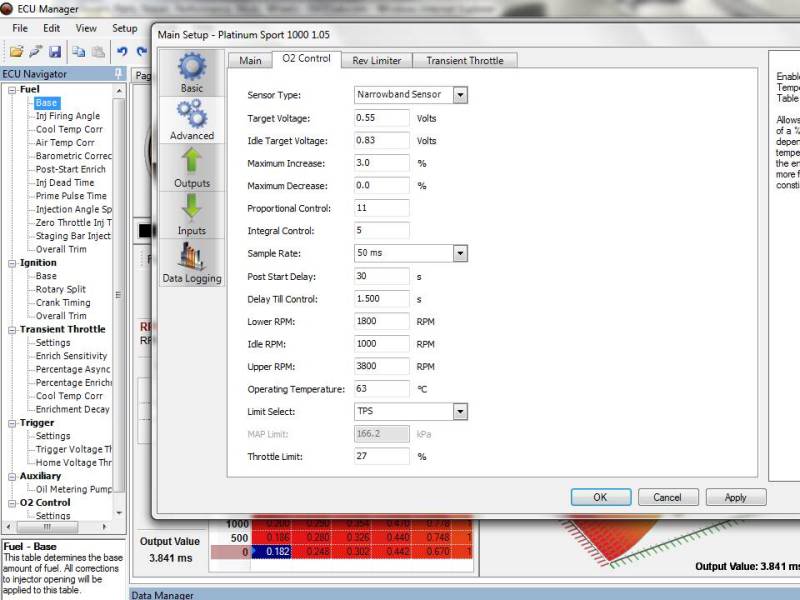Open file with the folder toolbar icon
The image size is (800, 600).
[16, 51]
